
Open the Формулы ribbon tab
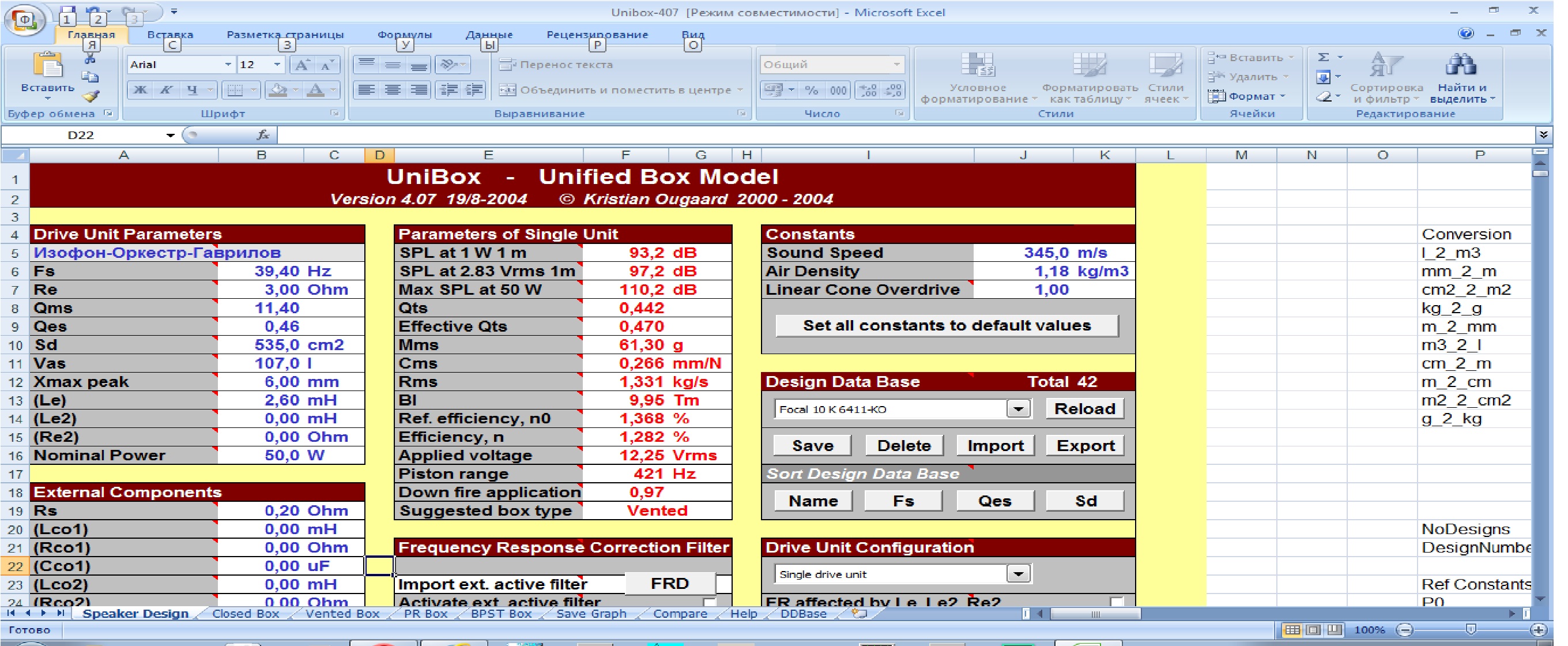click(404, 35)
